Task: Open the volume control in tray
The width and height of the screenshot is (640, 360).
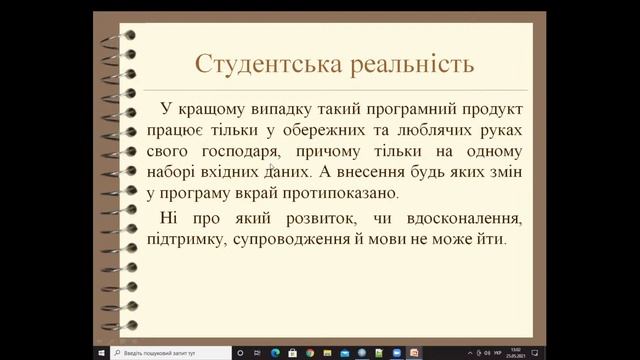Action: click(487, 353)
